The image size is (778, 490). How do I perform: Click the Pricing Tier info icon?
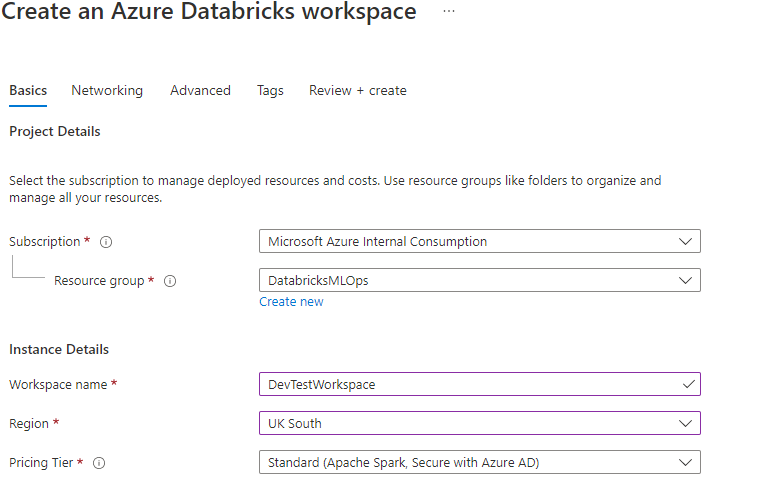[x=100, y=463]
